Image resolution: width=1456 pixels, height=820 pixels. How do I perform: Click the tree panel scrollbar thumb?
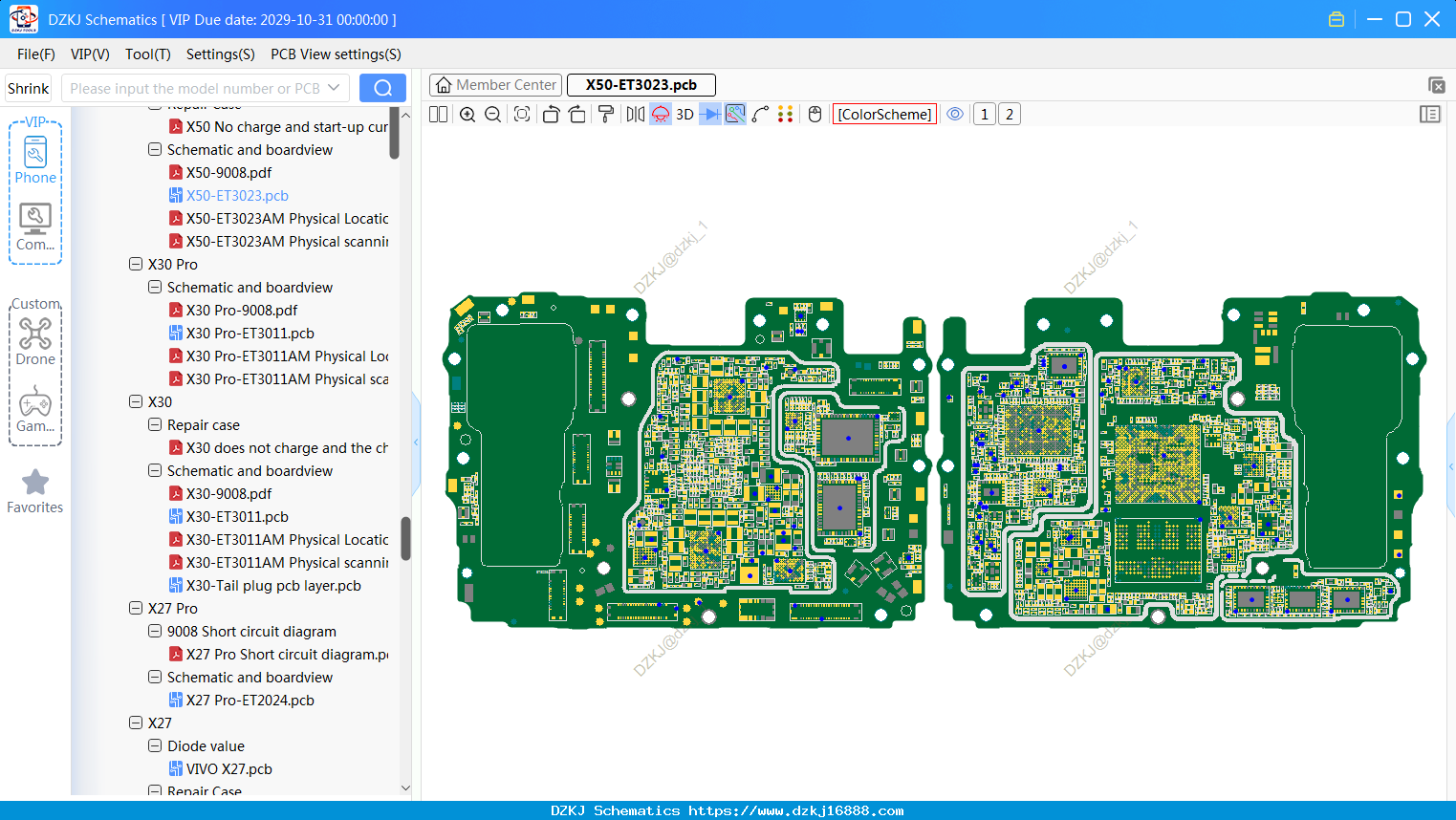[405, 539]
